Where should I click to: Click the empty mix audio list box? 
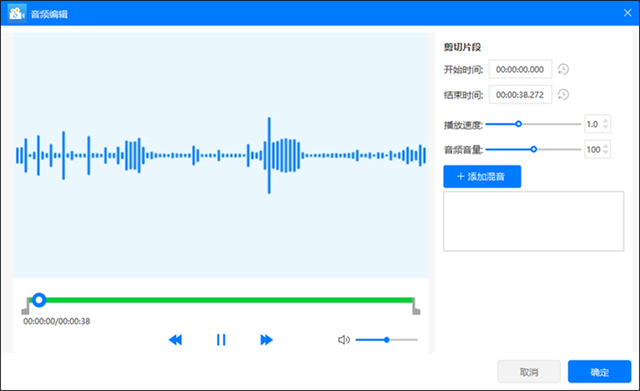pos(533,221)
